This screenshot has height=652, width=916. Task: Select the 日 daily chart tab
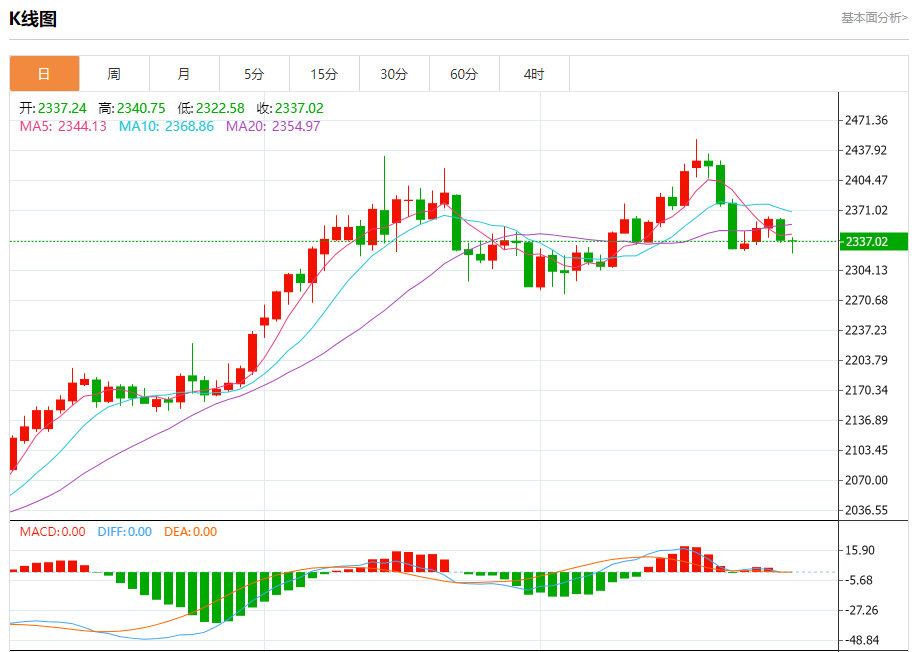(44, 74)
